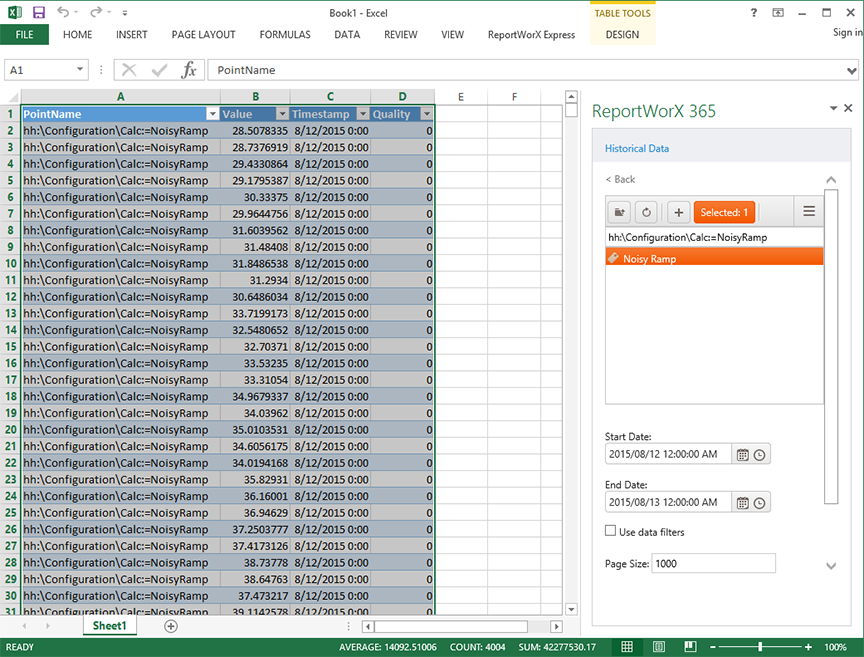Click the Selected: 1 orange button
This screenshot has height=657, width=864.
point(724,212)
